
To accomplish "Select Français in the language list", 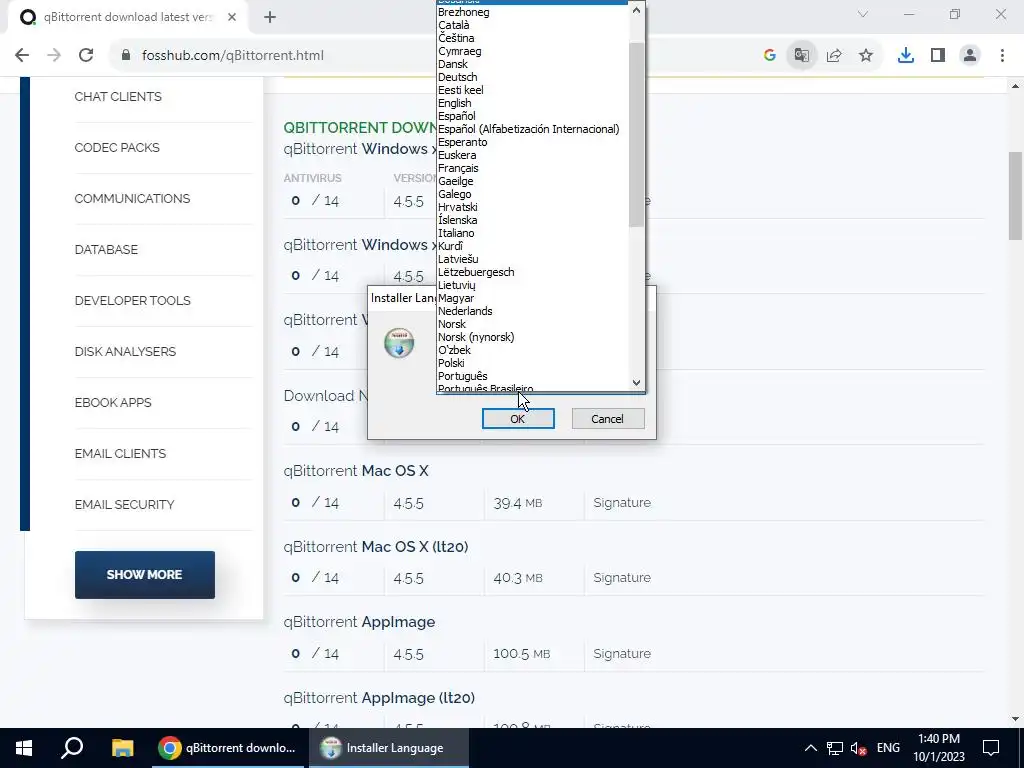I will (x=458, y=168).
